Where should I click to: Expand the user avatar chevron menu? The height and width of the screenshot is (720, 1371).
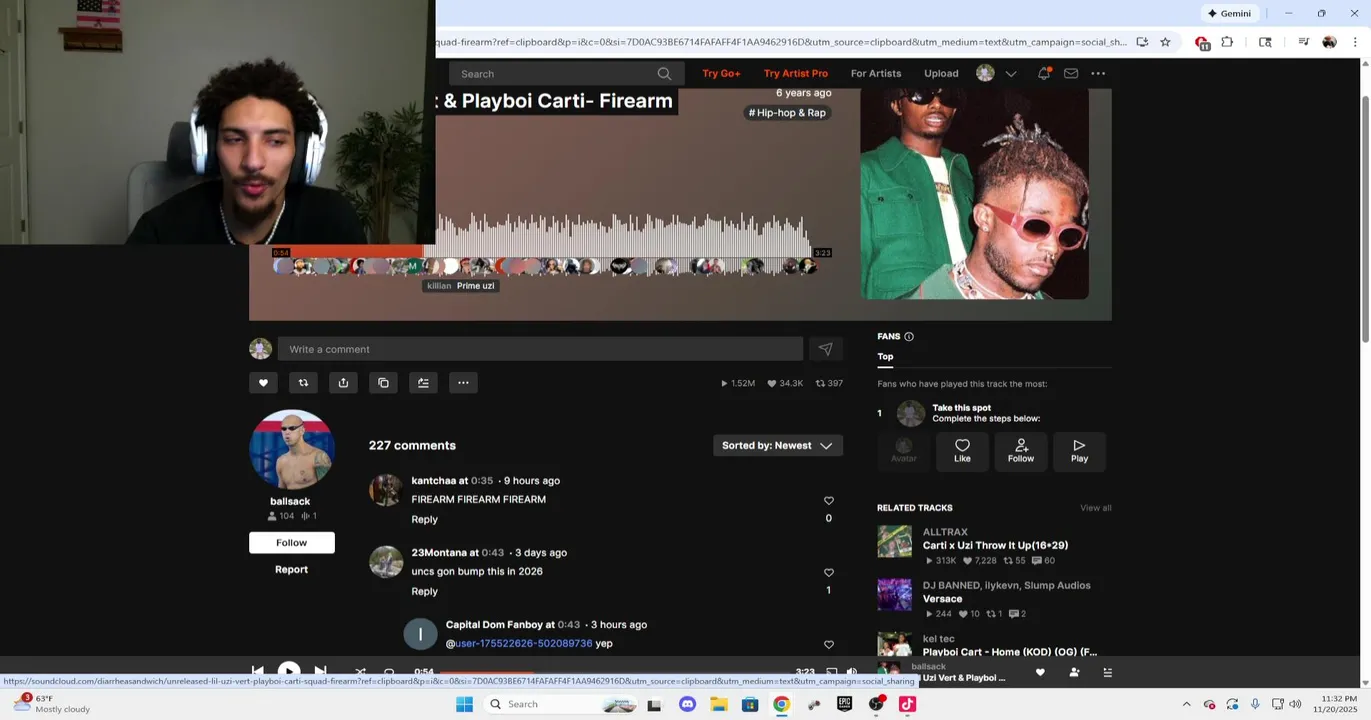(1011, 74)
